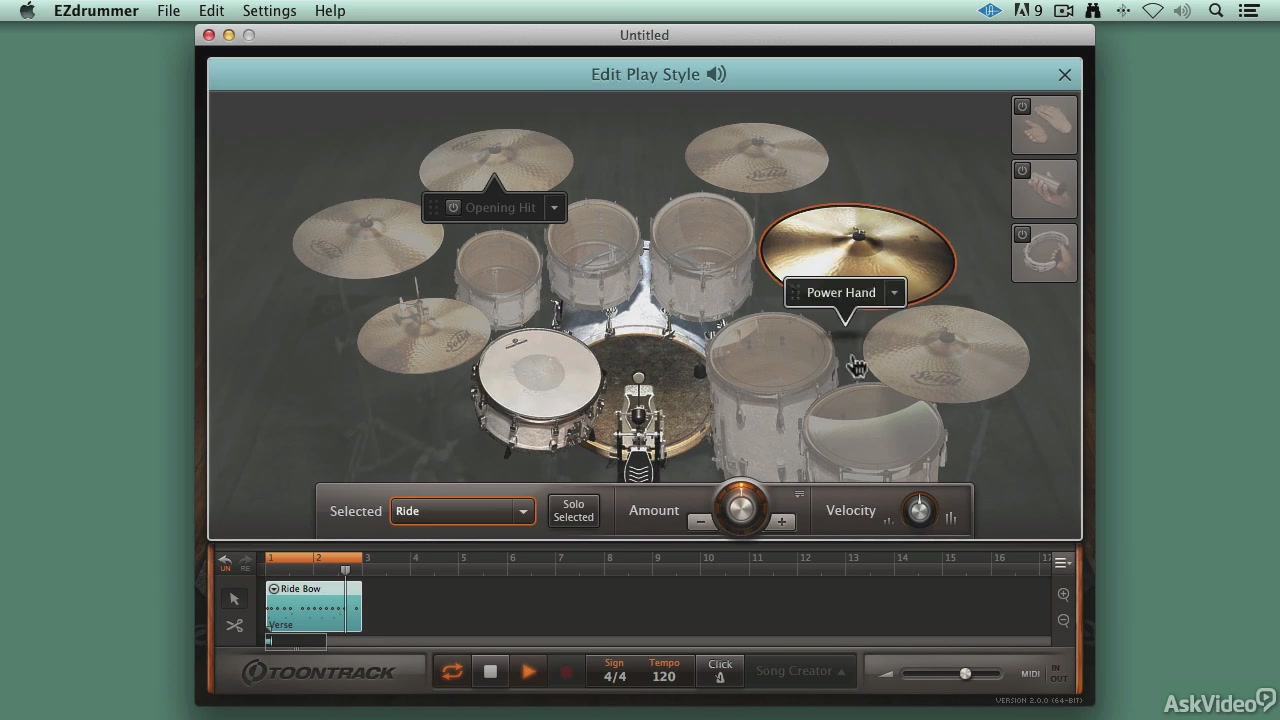Increase Amount with the plus button
This screenshot has height=720, width=1280.
pos(781,522)
